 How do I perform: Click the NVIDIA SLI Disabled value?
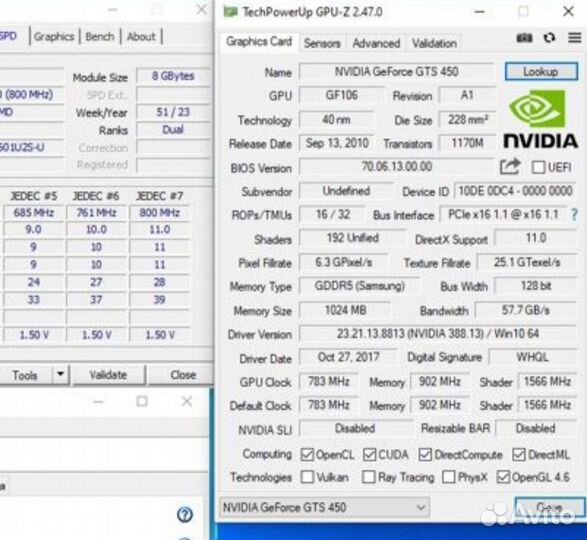pyautogui.click(x=355, y=428)
